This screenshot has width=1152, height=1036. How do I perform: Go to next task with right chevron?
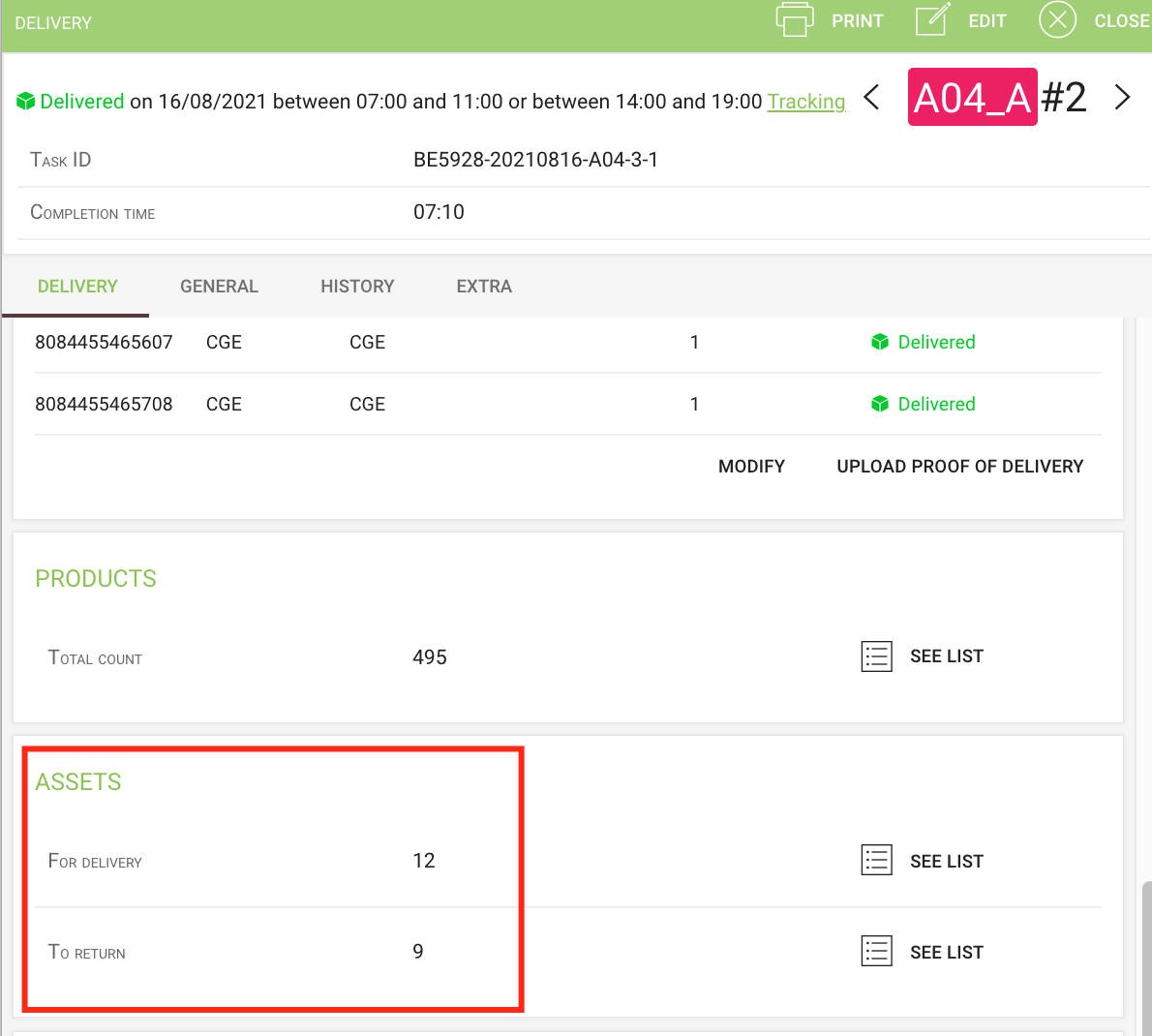coord(1122,97)
